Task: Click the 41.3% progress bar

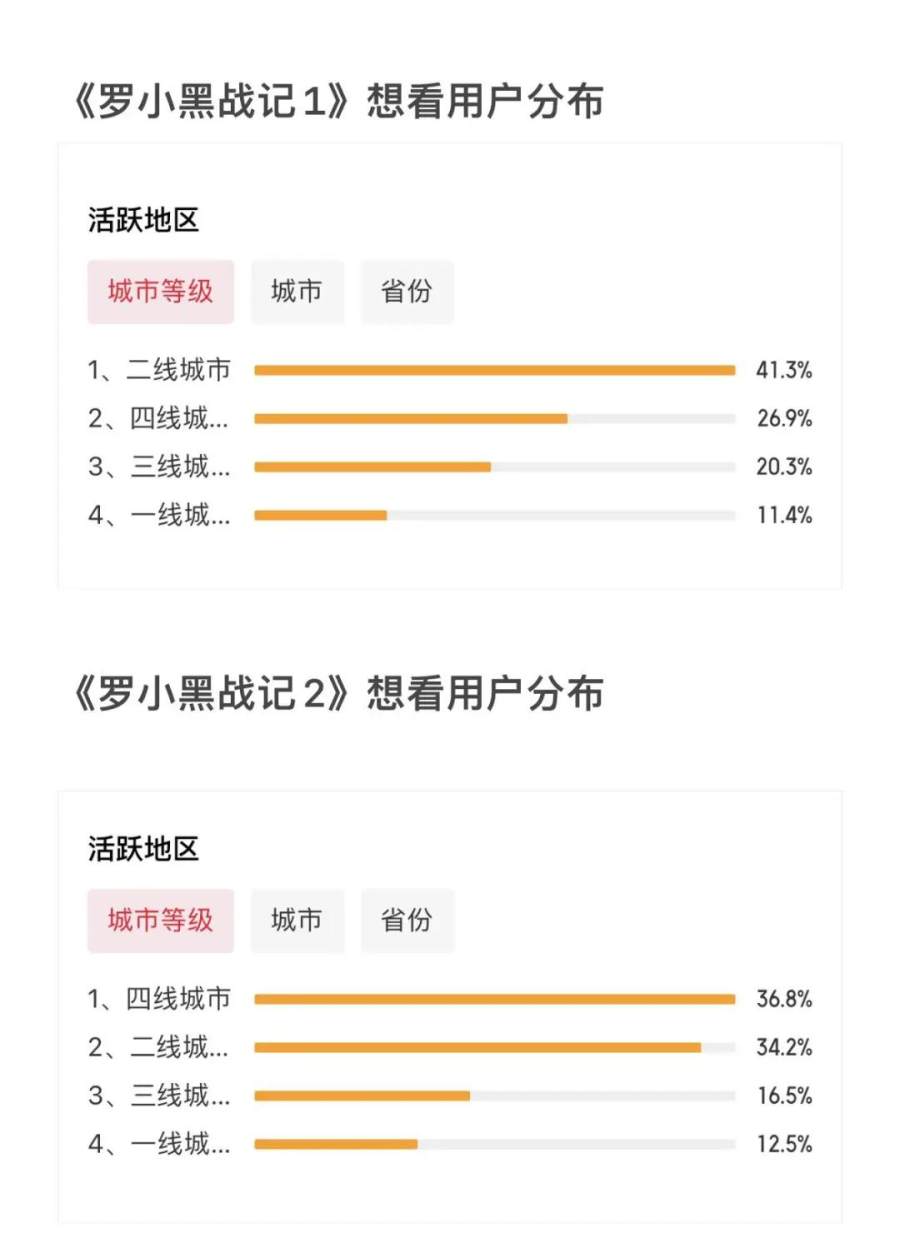Action: point(494,371)
